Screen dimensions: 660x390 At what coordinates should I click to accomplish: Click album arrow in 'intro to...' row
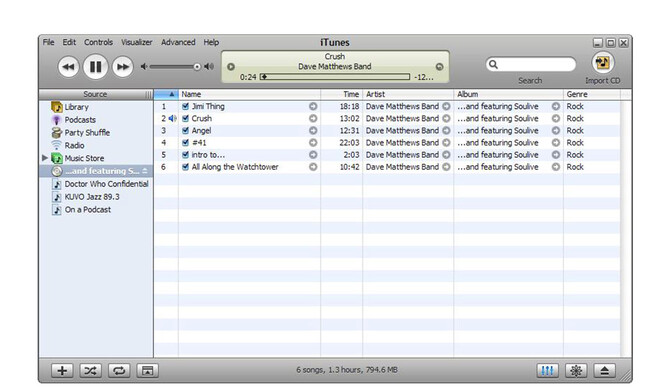pos(556,155)
